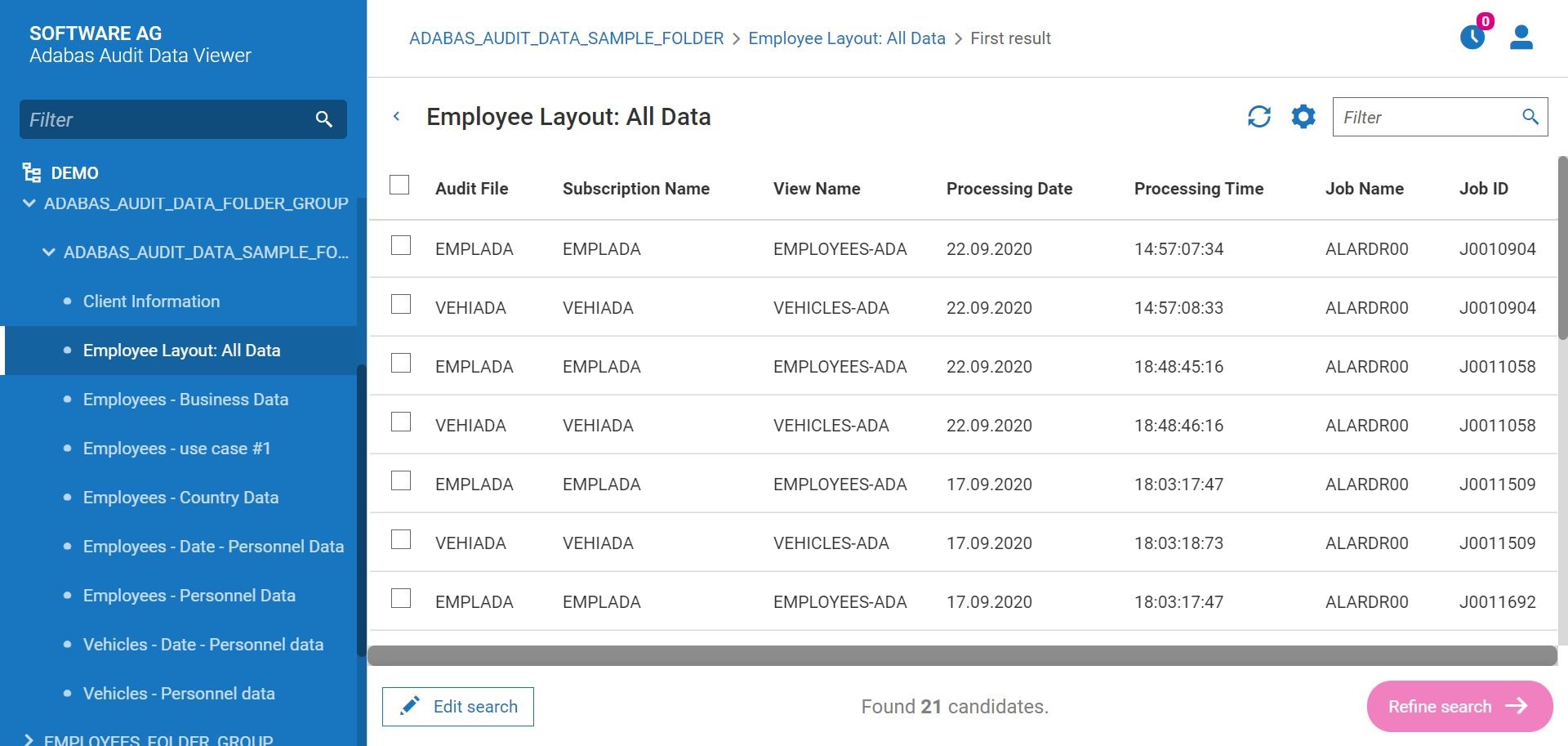Click the arrow on Refine search

[x=1517, y=706]
